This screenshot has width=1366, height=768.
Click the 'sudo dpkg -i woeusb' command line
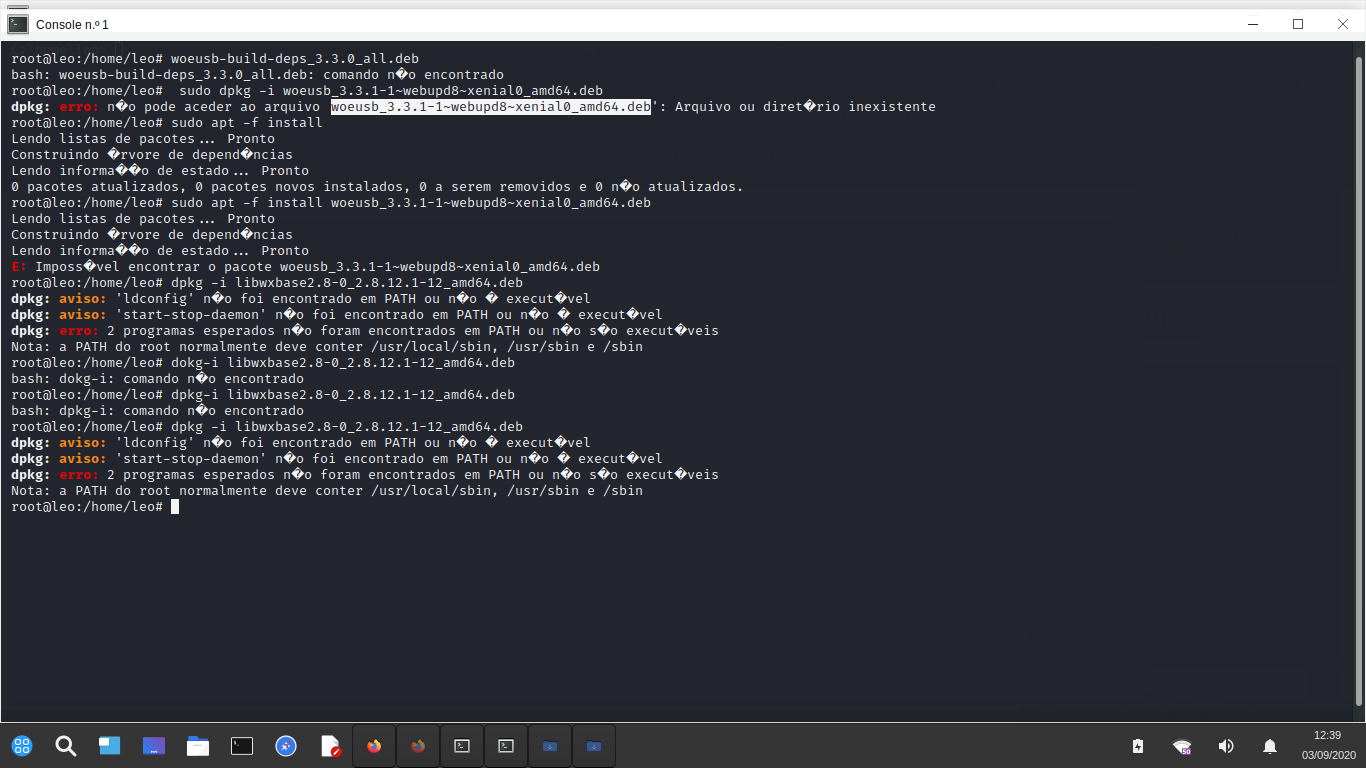[x=307, y=91]
